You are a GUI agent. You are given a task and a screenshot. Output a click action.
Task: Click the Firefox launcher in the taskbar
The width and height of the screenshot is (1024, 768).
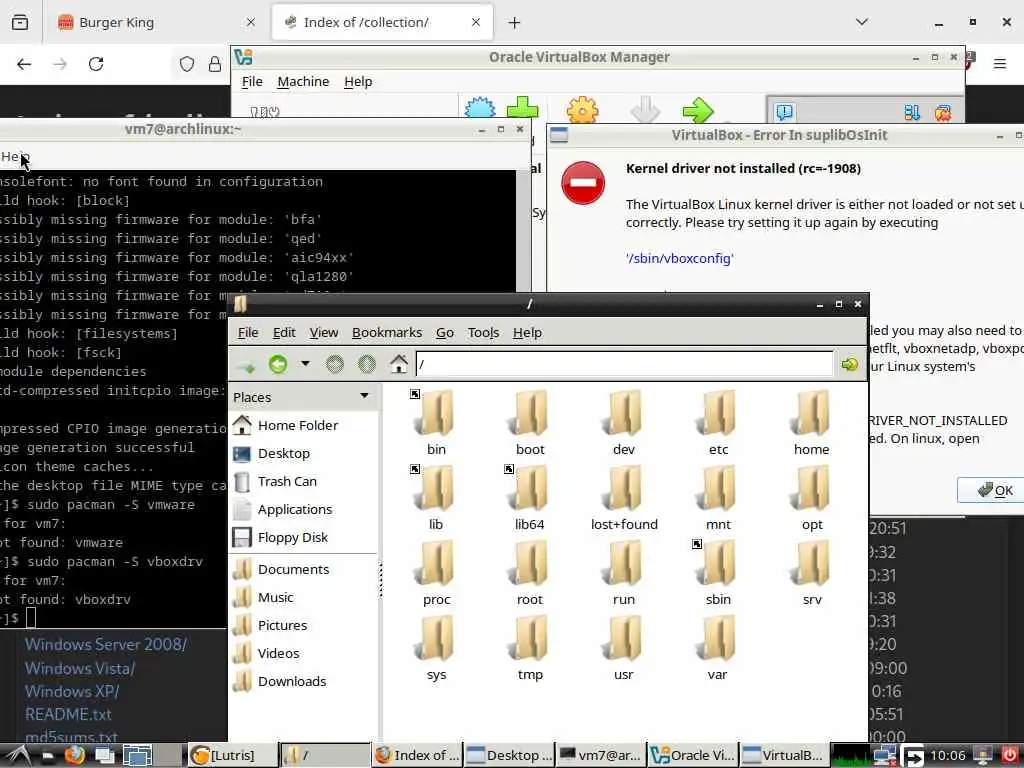(74, 755)
